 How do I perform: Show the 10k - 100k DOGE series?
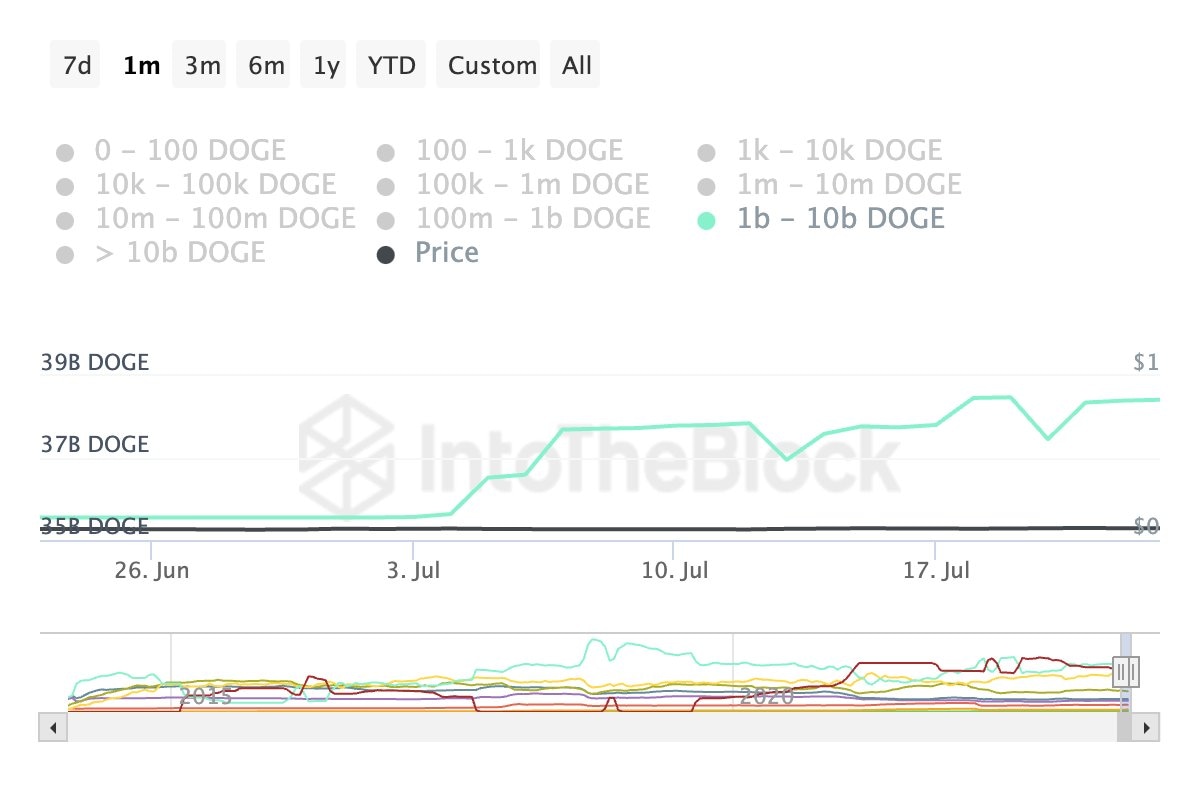[x=65, y=187]
